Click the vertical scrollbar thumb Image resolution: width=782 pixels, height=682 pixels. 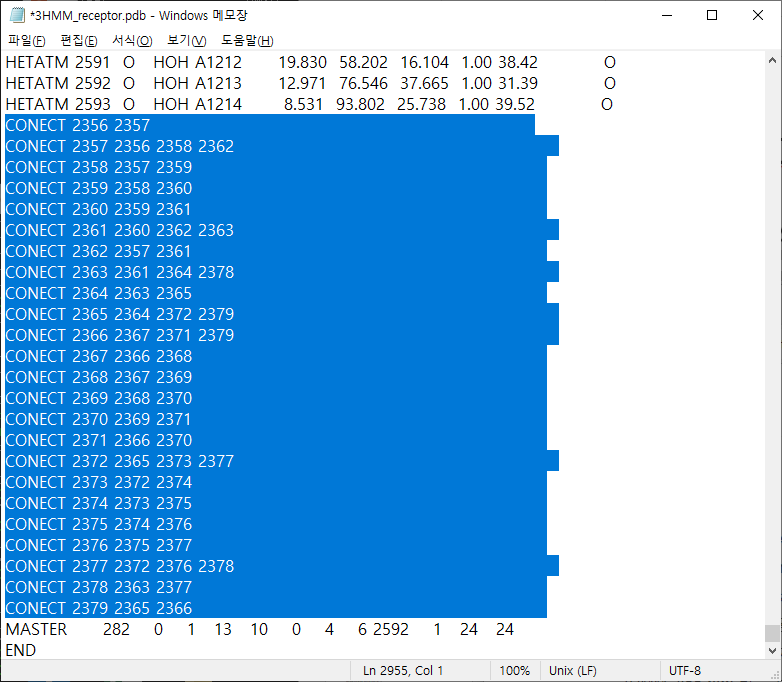click(773, 634)
